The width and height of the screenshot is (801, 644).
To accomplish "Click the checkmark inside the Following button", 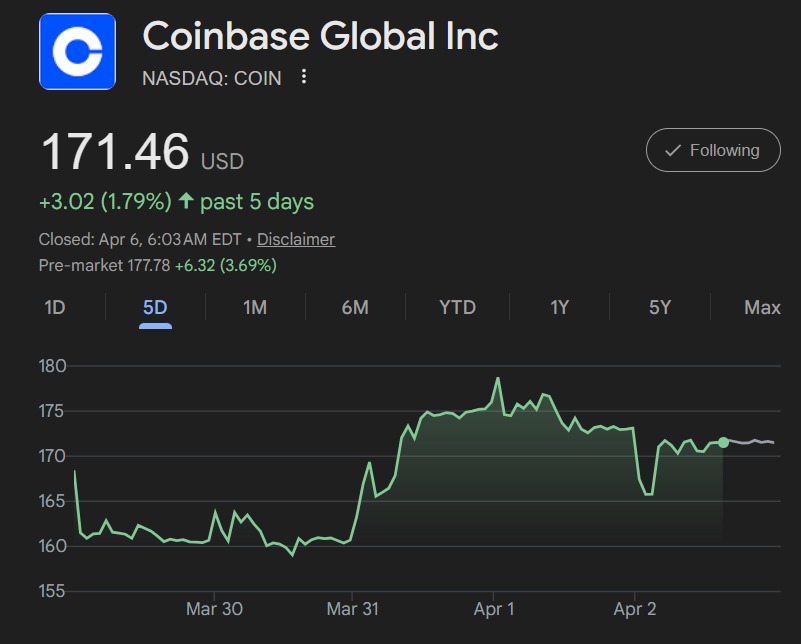I will pos(671,149).
